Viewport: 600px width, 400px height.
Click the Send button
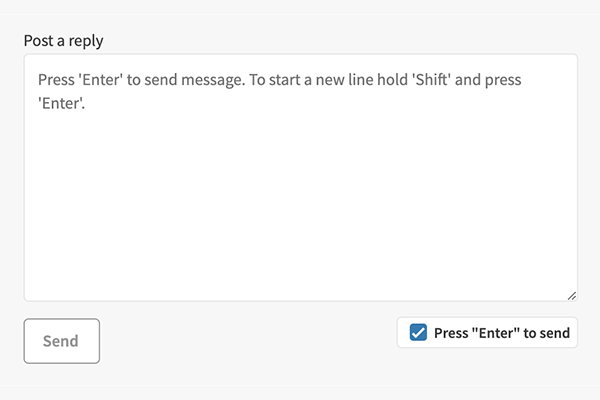tap(61, 341)
